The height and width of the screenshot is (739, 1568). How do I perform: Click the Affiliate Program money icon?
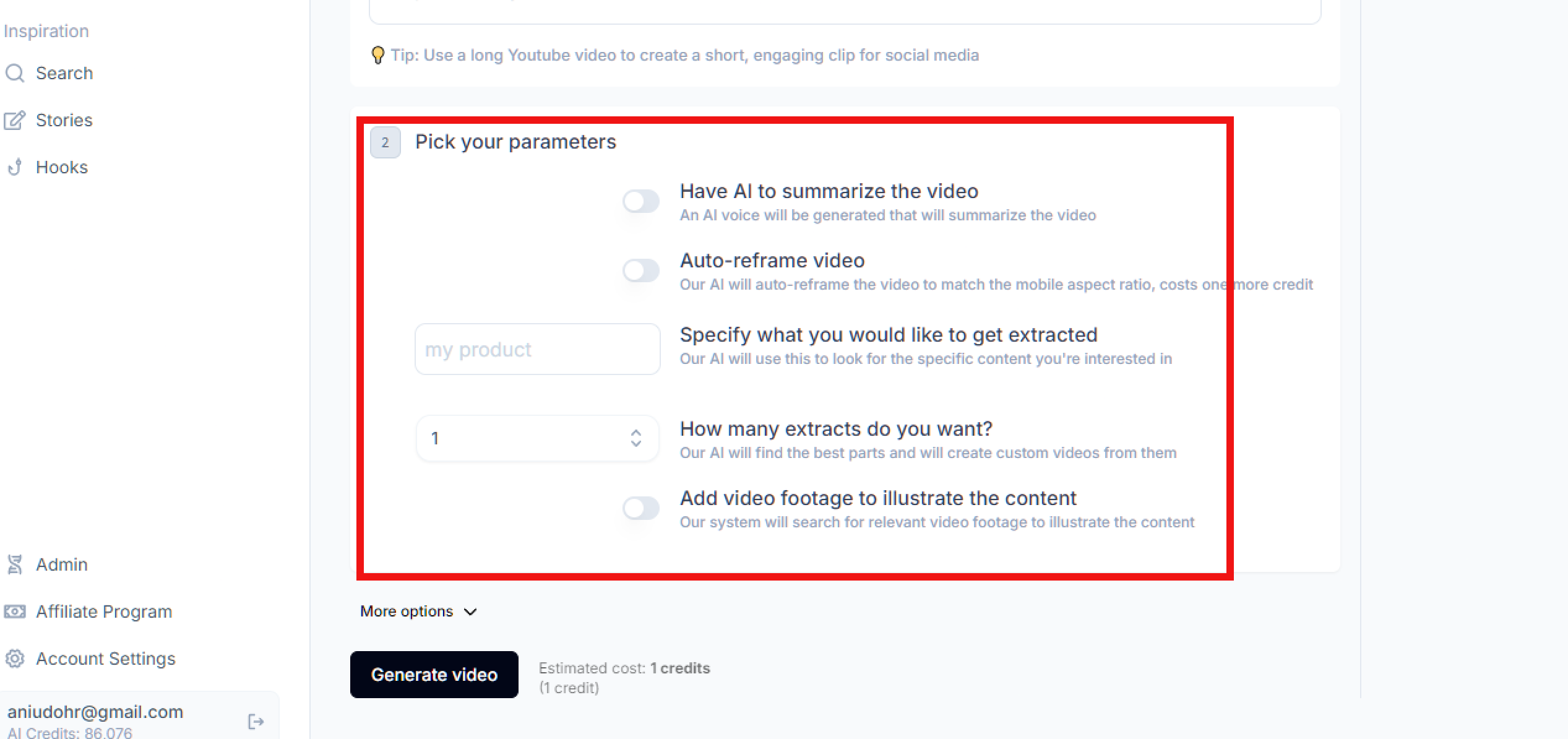(15, 612)
